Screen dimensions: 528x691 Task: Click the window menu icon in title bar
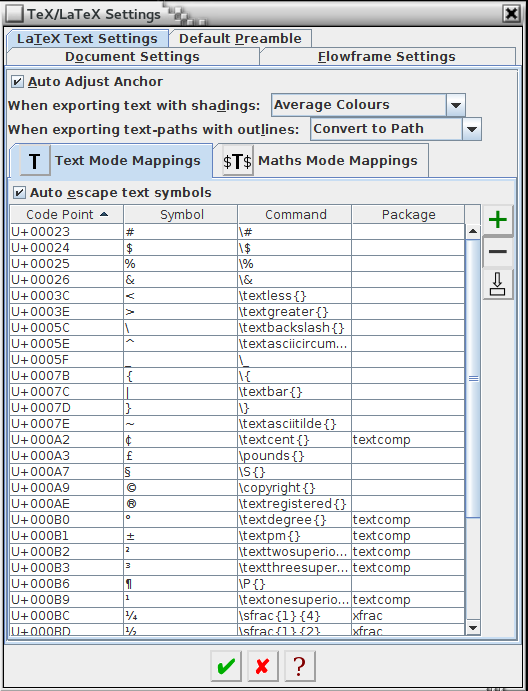click(x=14, y=14)
